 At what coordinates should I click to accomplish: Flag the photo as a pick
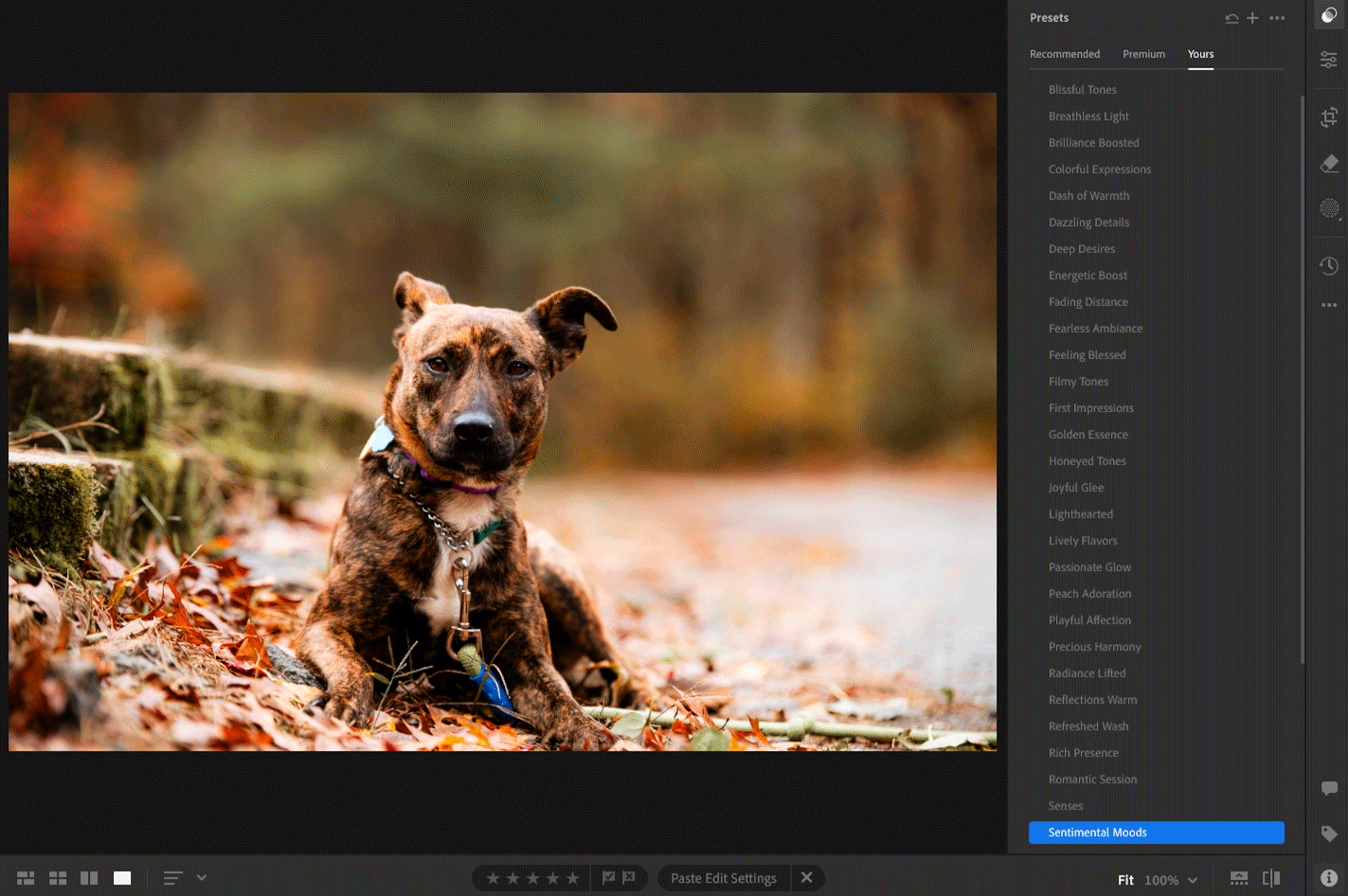608,878
